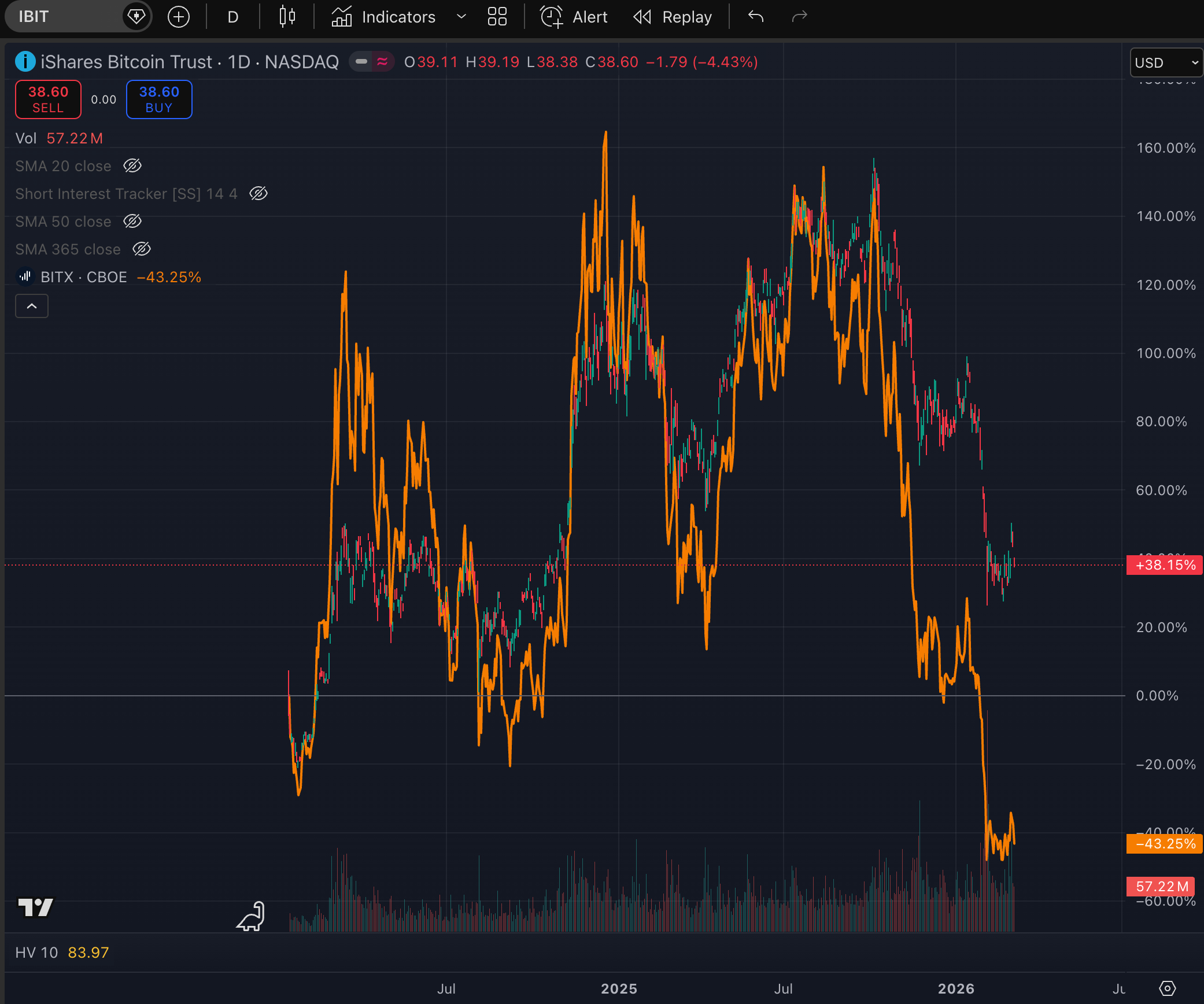Click the add symbol plus icon
Screen dimensions: 1204x1004
(x=179, y=17)
